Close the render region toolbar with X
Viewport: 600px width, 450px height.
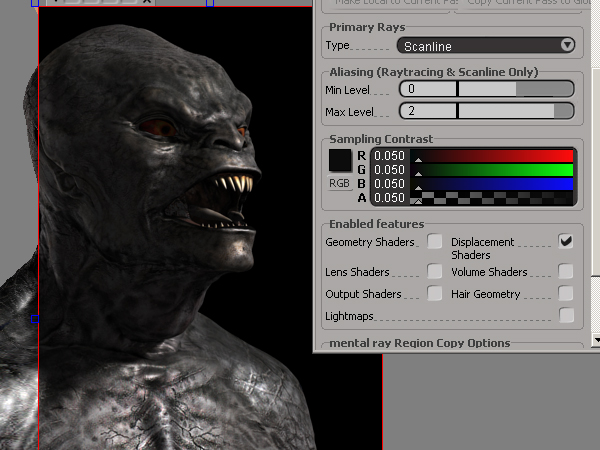148,2
